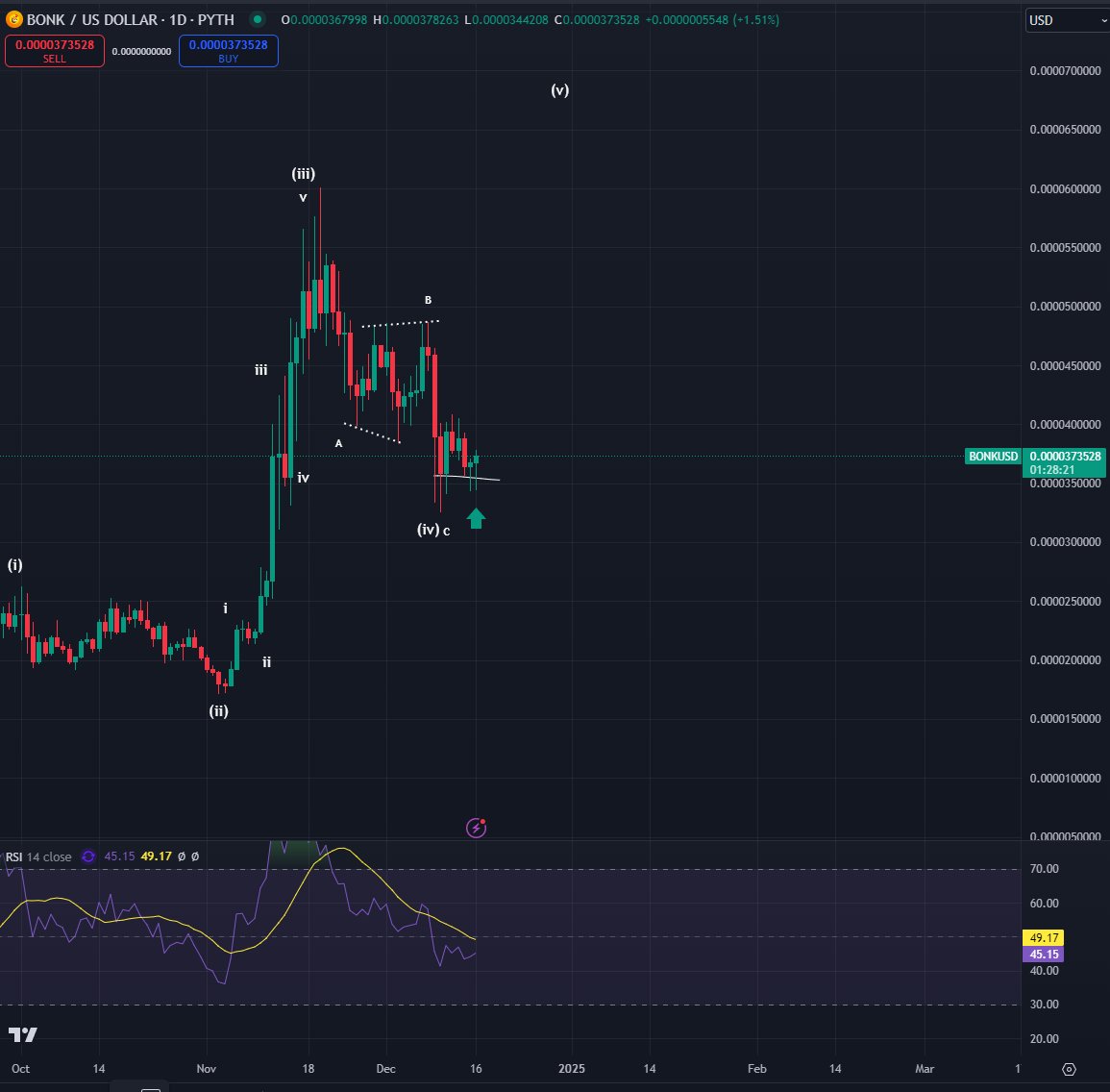
Task: Click the 0.0000450000 price level
Action: click(x=1065, y=366)
